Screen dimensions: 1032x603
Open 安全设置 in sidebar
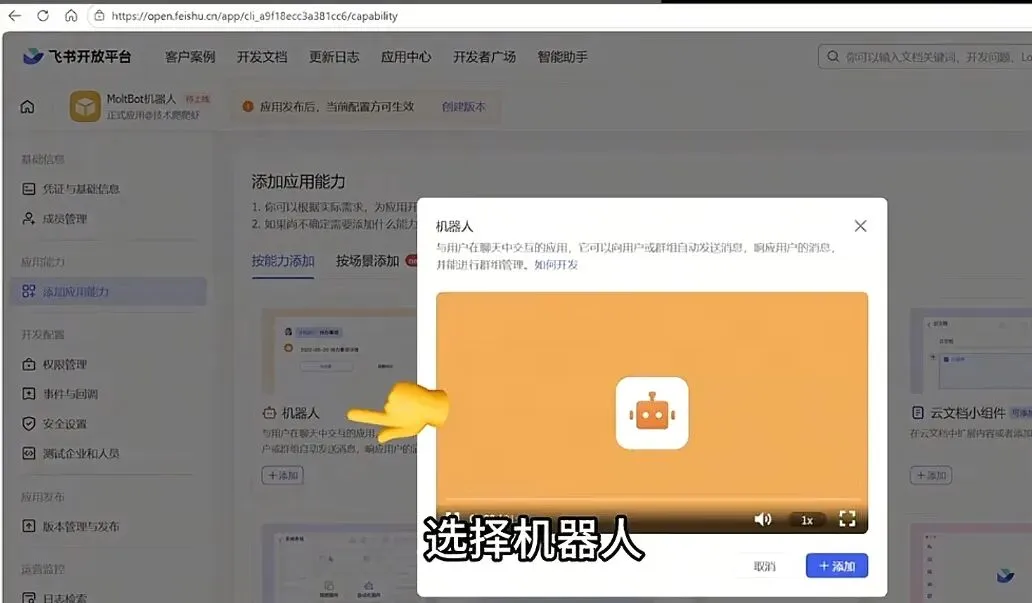click(64, 423)
